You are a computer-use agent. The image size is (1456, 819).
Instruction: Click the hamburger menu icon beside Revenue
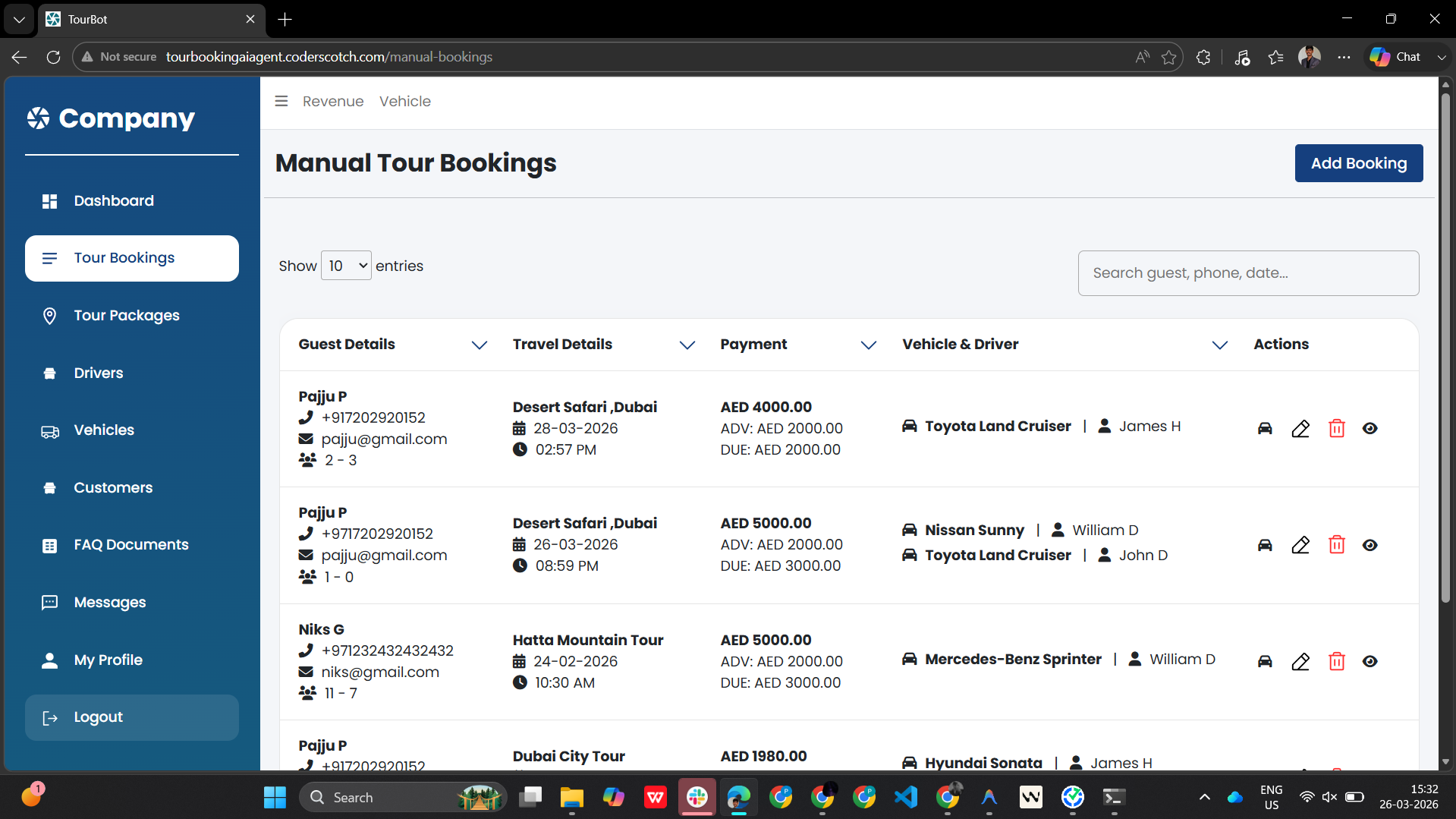281,101
